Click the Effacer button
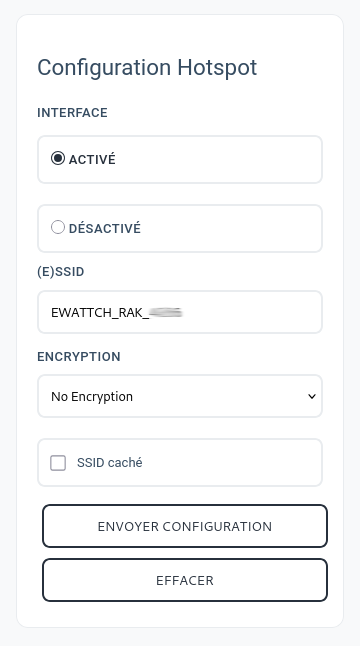Screen dimensions: 360x646 click(185, 580)
